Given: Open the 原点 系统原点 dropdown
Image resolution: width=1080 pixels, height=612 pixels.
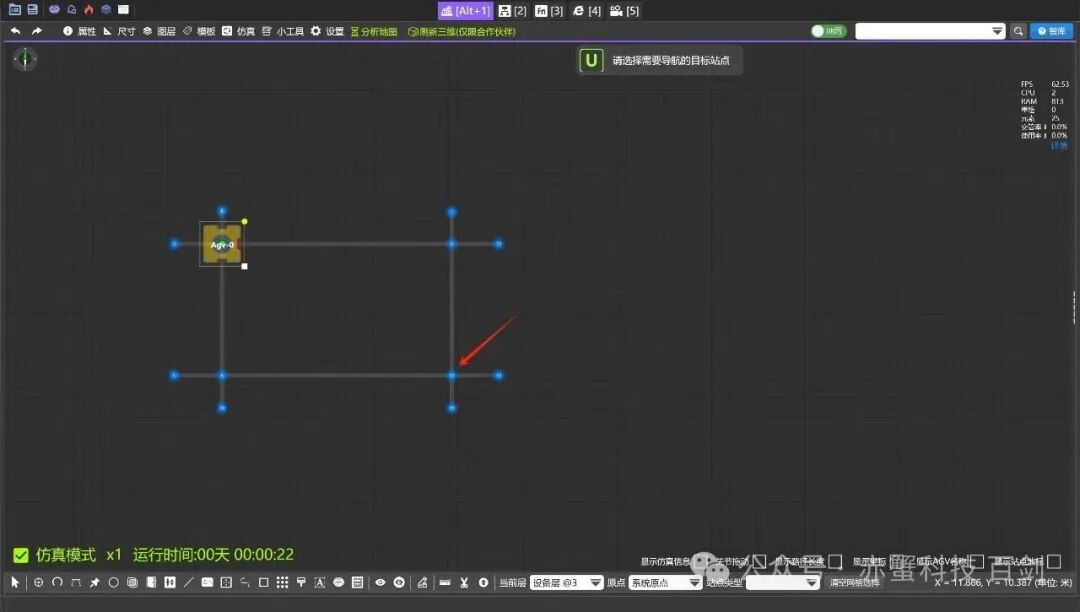Looking at the screenshot, I should [665, 582].
